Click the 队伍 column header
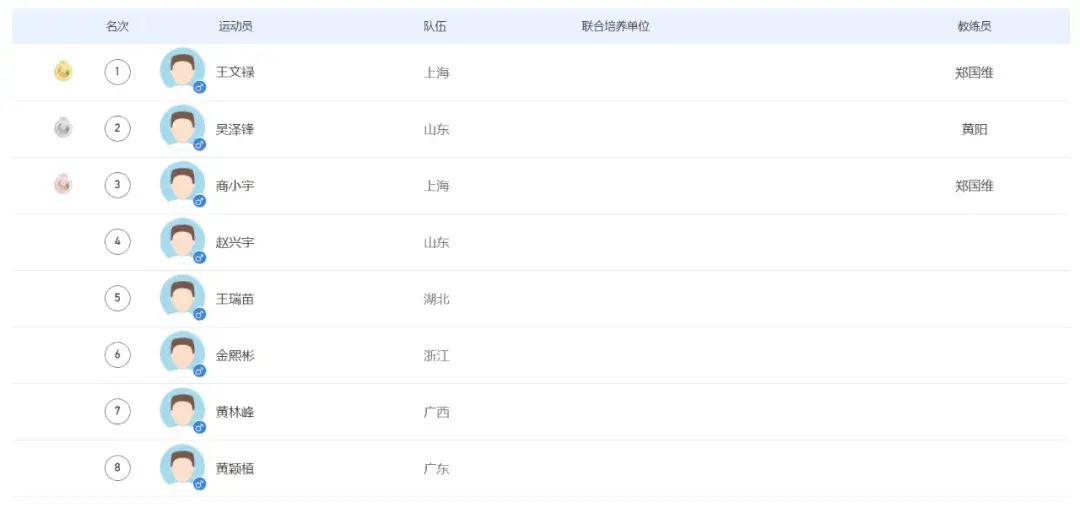Screen dimensions: 1080x508 coord(435,26)
